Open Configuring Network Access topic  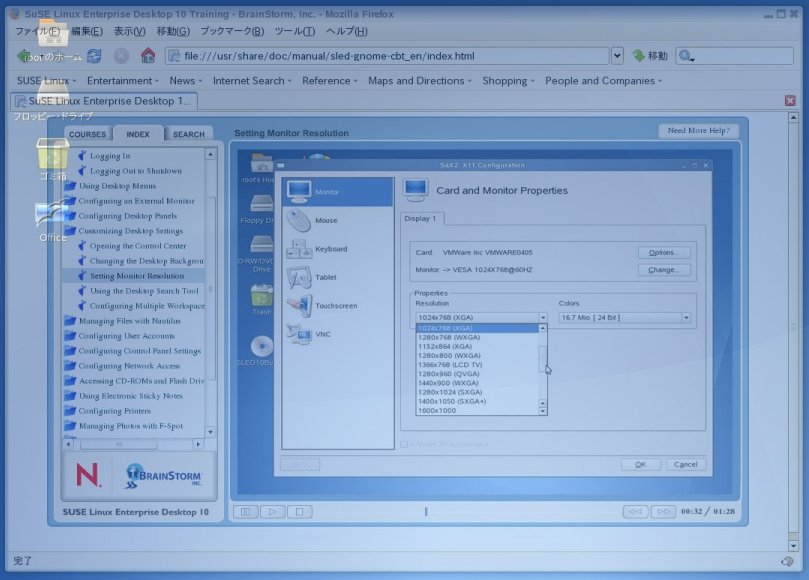pos(129,366)
